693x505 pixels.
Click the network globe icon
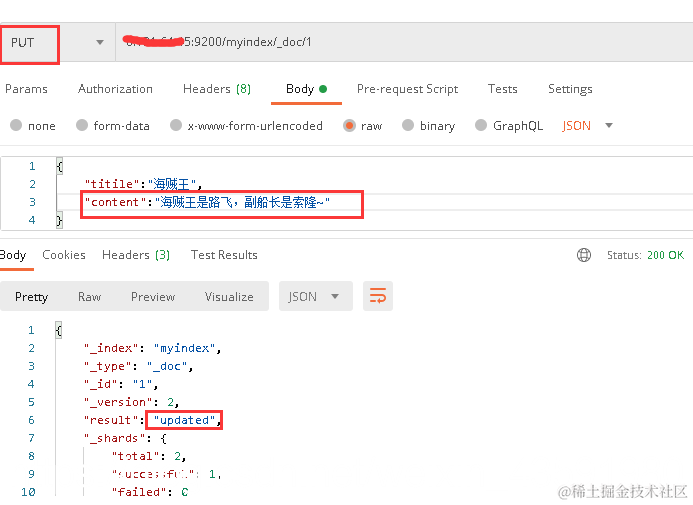(x=584, y=255)
